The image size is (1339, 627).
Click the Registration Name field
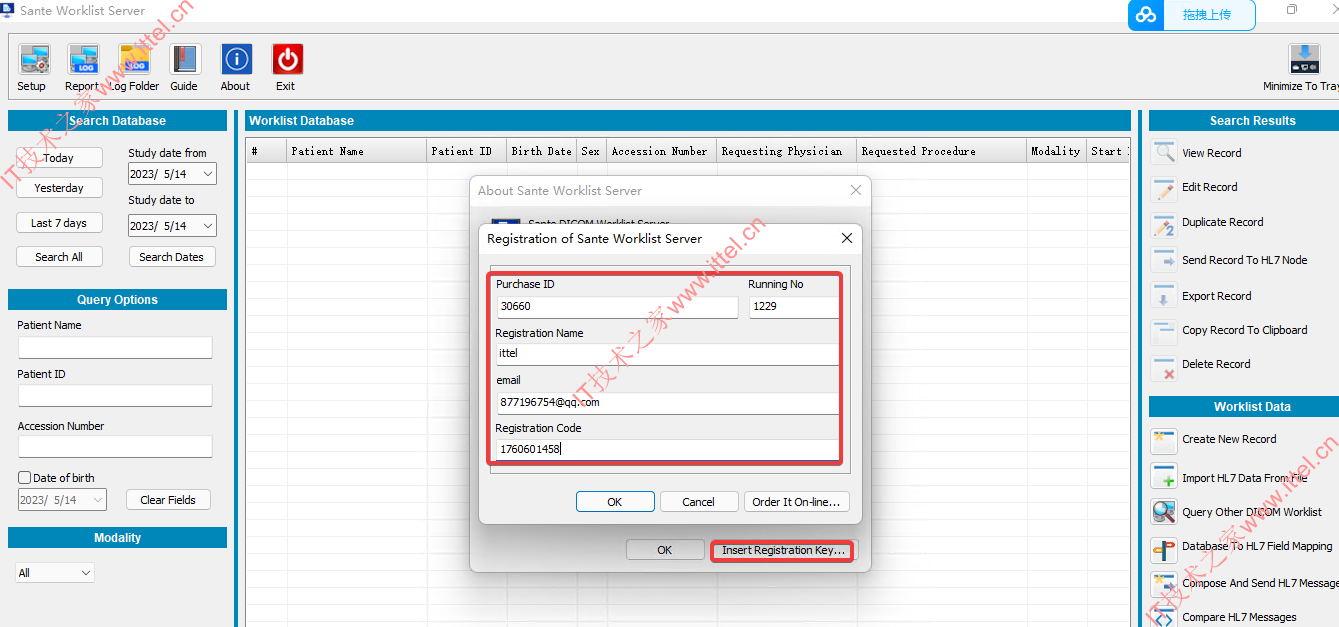667,353
